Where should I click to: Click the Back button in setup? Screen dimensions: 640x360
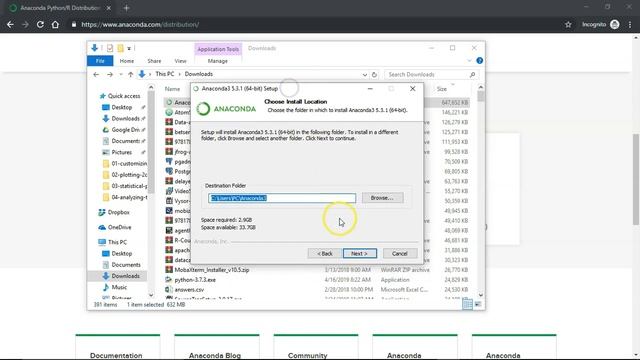point(325,253)
